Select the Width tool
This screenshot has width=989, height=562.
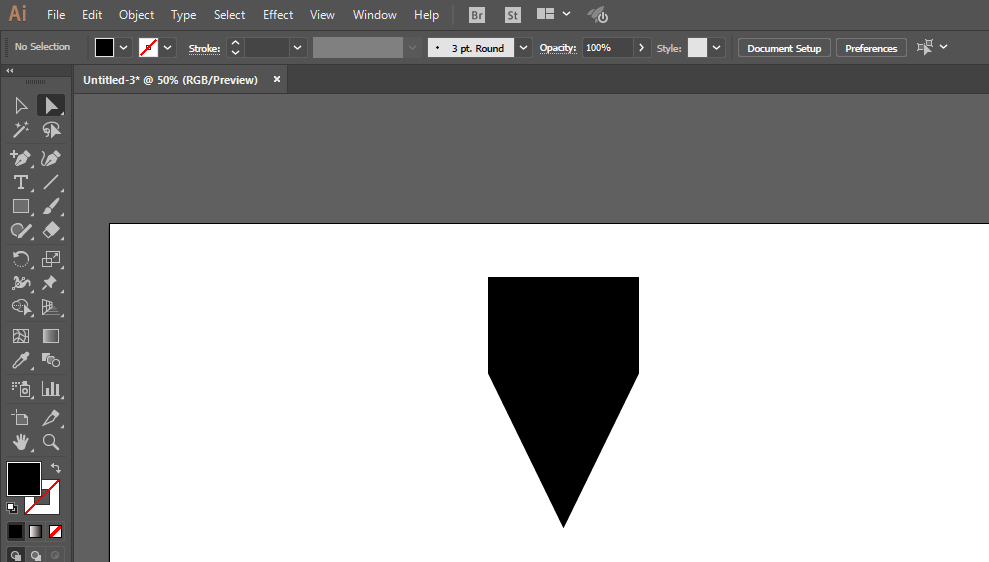click(x=21, y=283)
